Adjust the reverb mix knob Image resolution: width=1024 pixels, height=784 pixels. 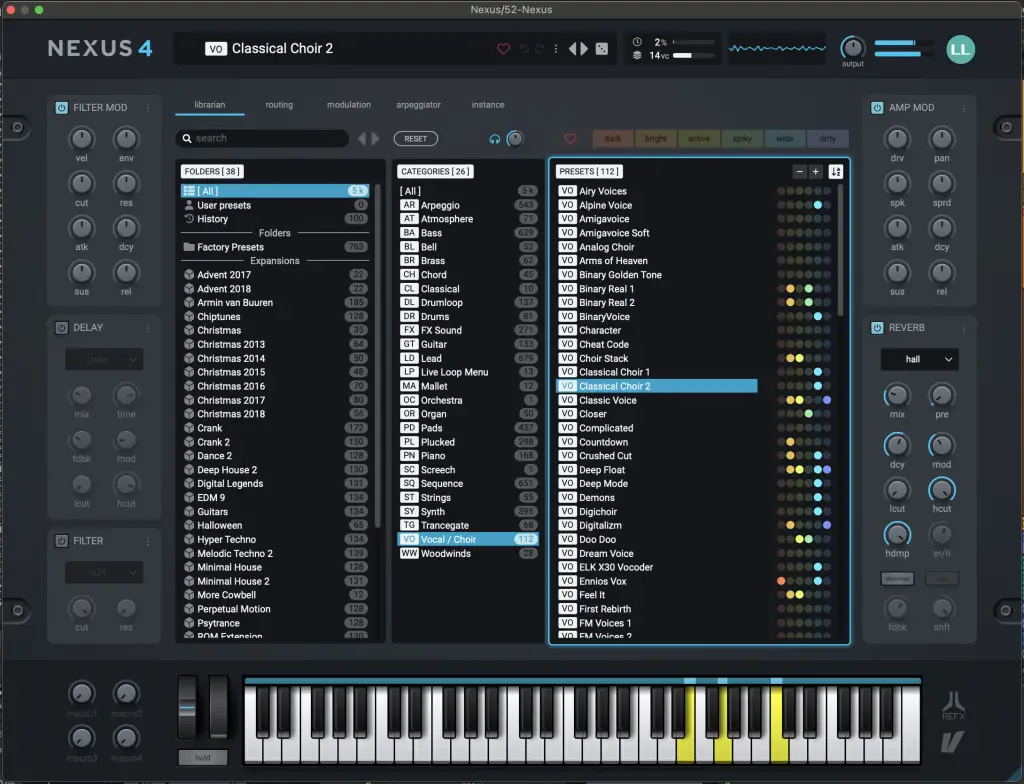click(897, 395)
